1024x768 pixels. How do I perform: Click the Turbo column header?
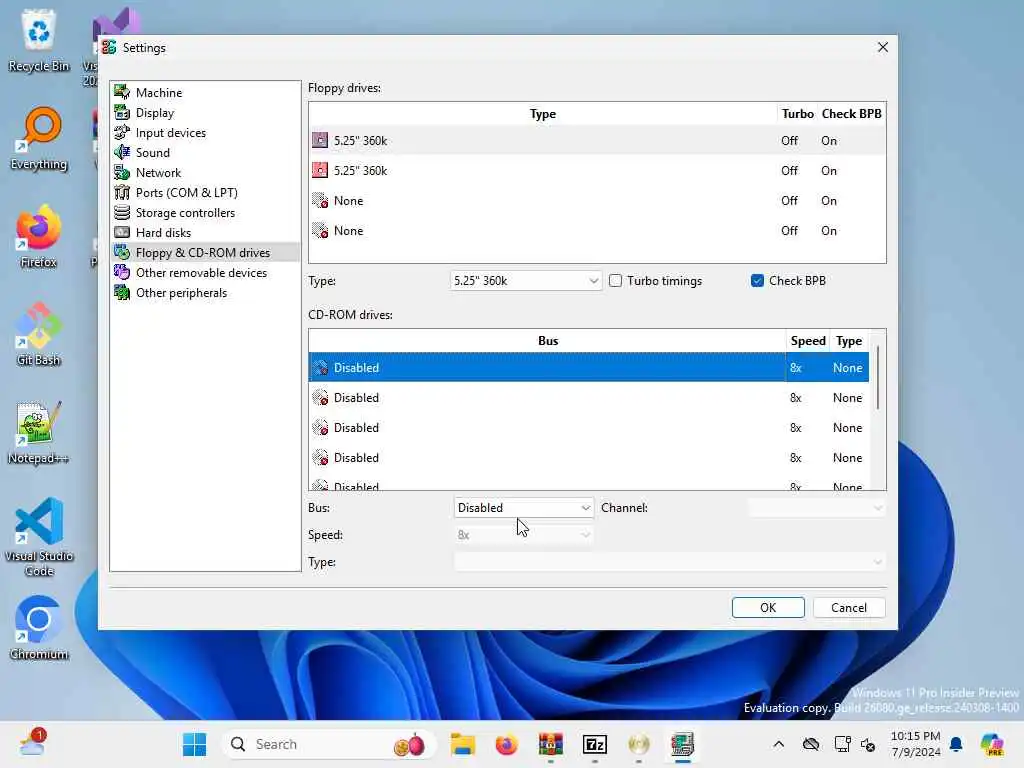[797, 114]
